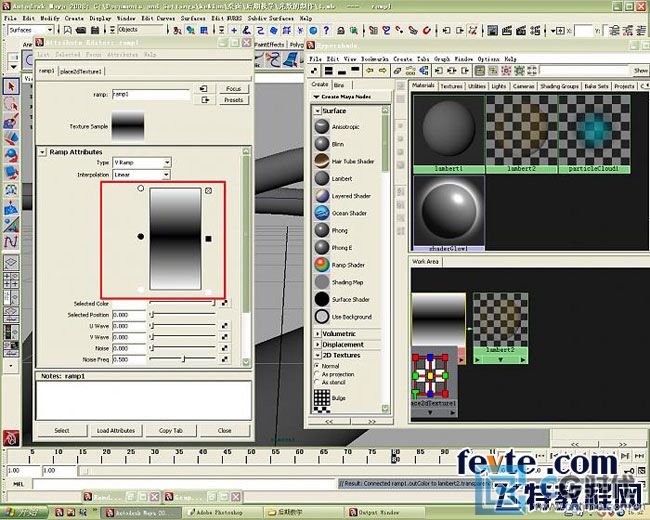Choose the Soft Modification tool
Screen dimensions: 650x520
[11, 207]
